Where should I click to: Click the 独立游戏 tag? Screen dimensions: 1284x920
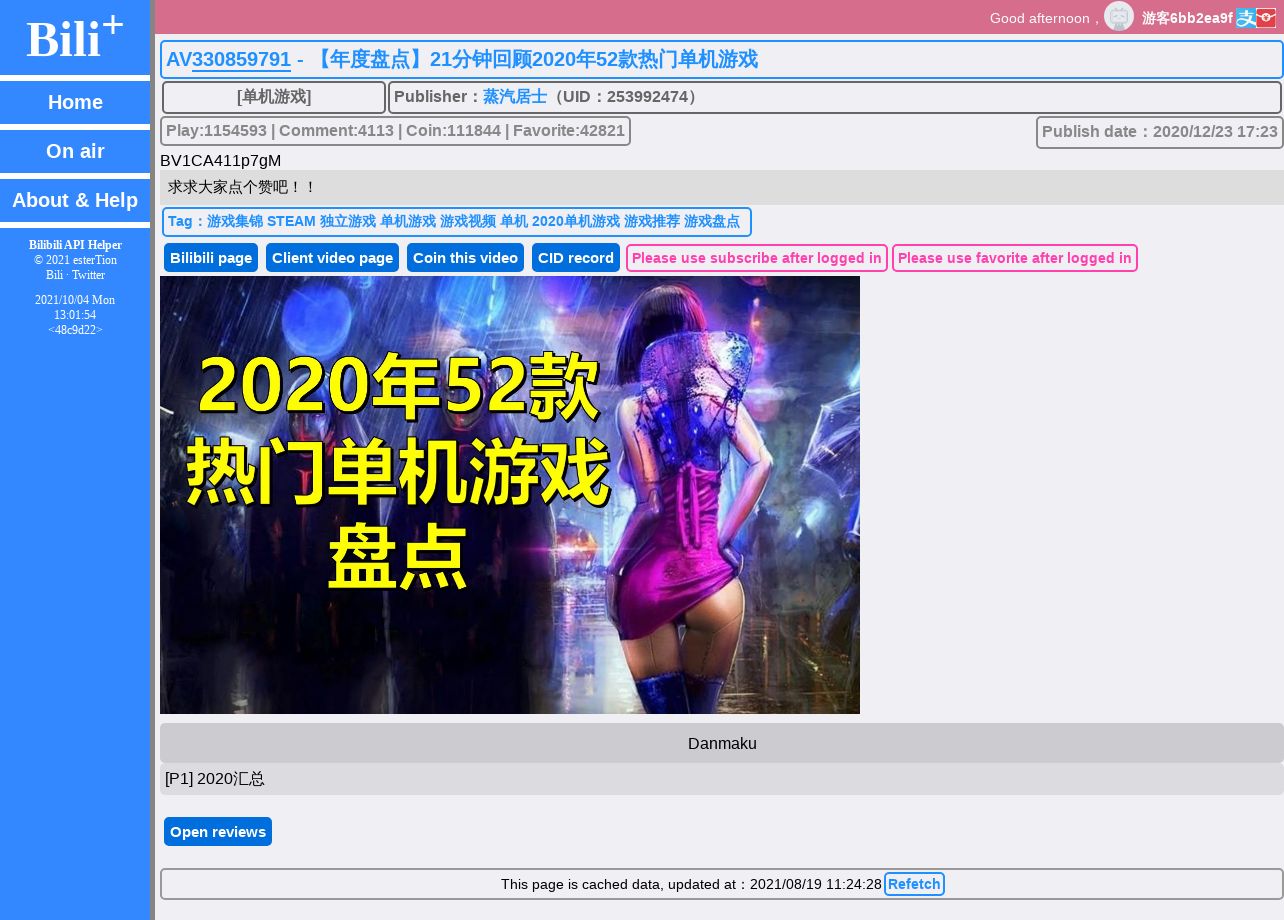click(x=348, y=221)
